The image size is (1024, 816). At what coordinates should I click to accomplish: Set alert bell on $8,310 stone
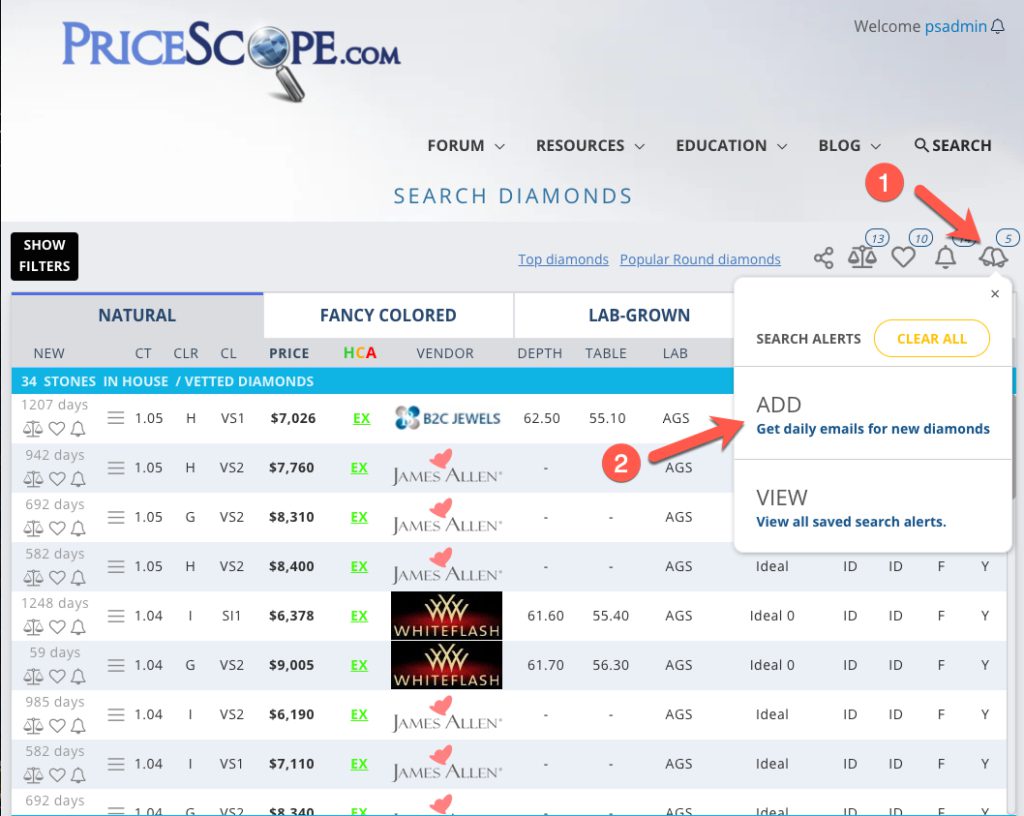pyautogui.click(x=78, y=528)
